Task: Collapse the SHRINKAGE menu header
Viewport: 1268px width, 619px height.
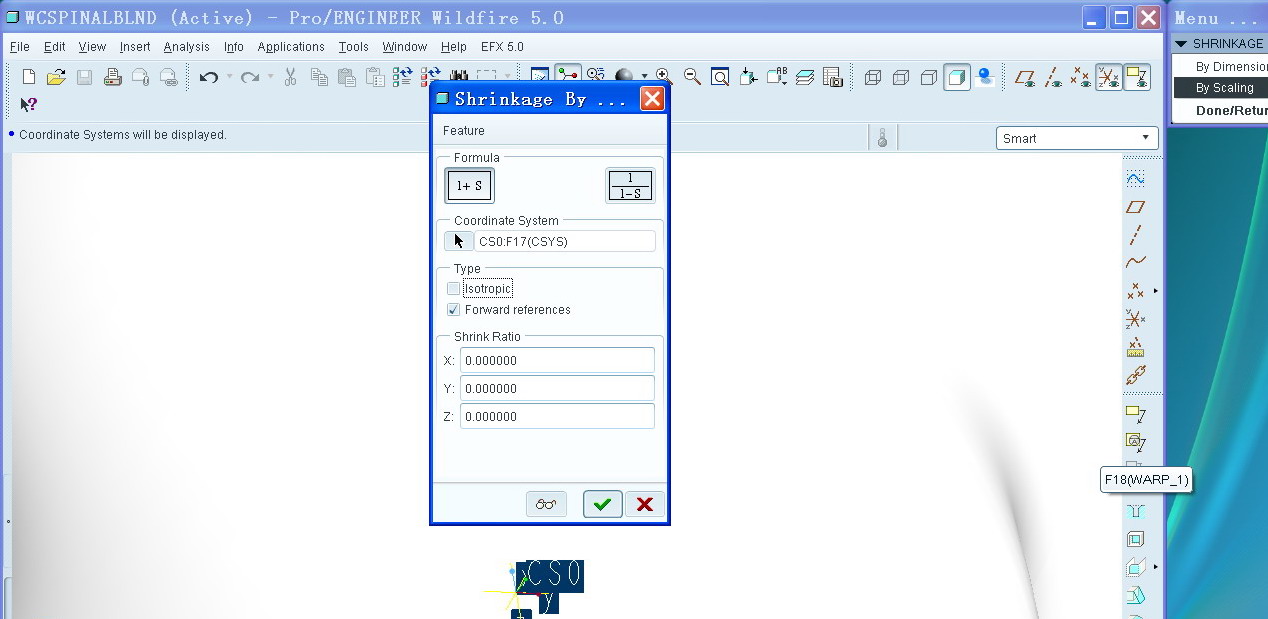Action: (1181, 44)
